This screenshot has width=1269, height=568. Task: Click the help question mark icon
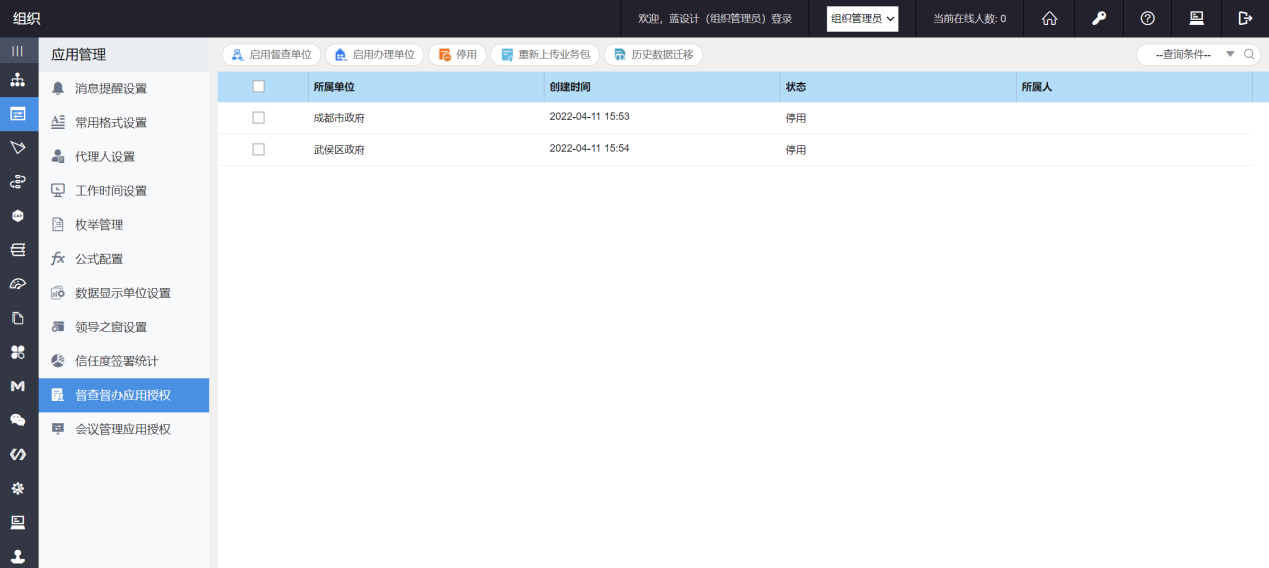point(1147,18)
